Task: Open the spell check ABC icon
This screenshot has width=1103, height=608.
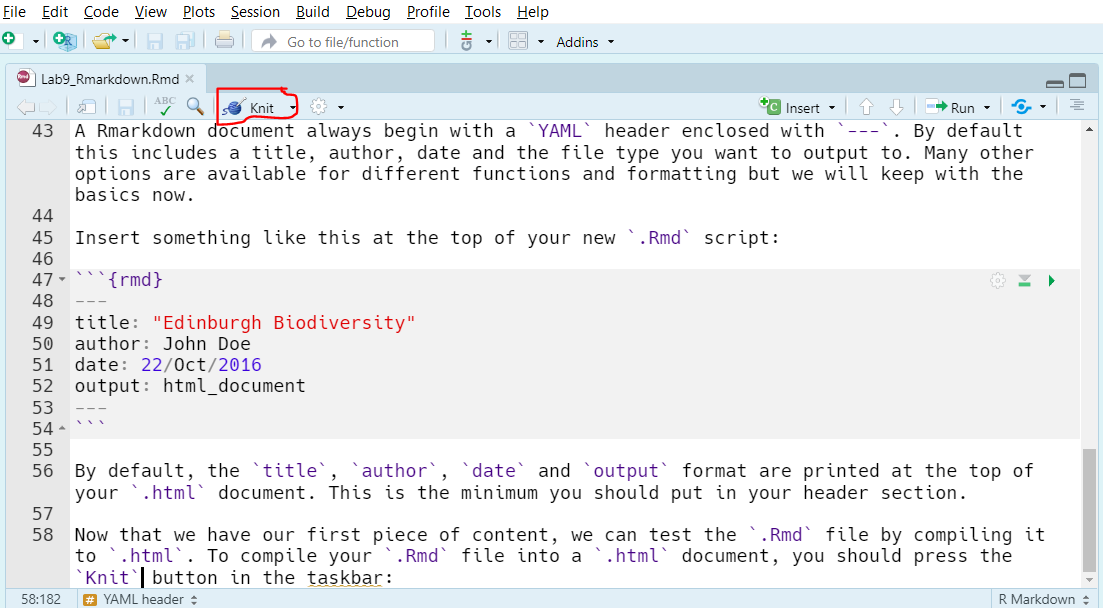Action: (165, 106)
